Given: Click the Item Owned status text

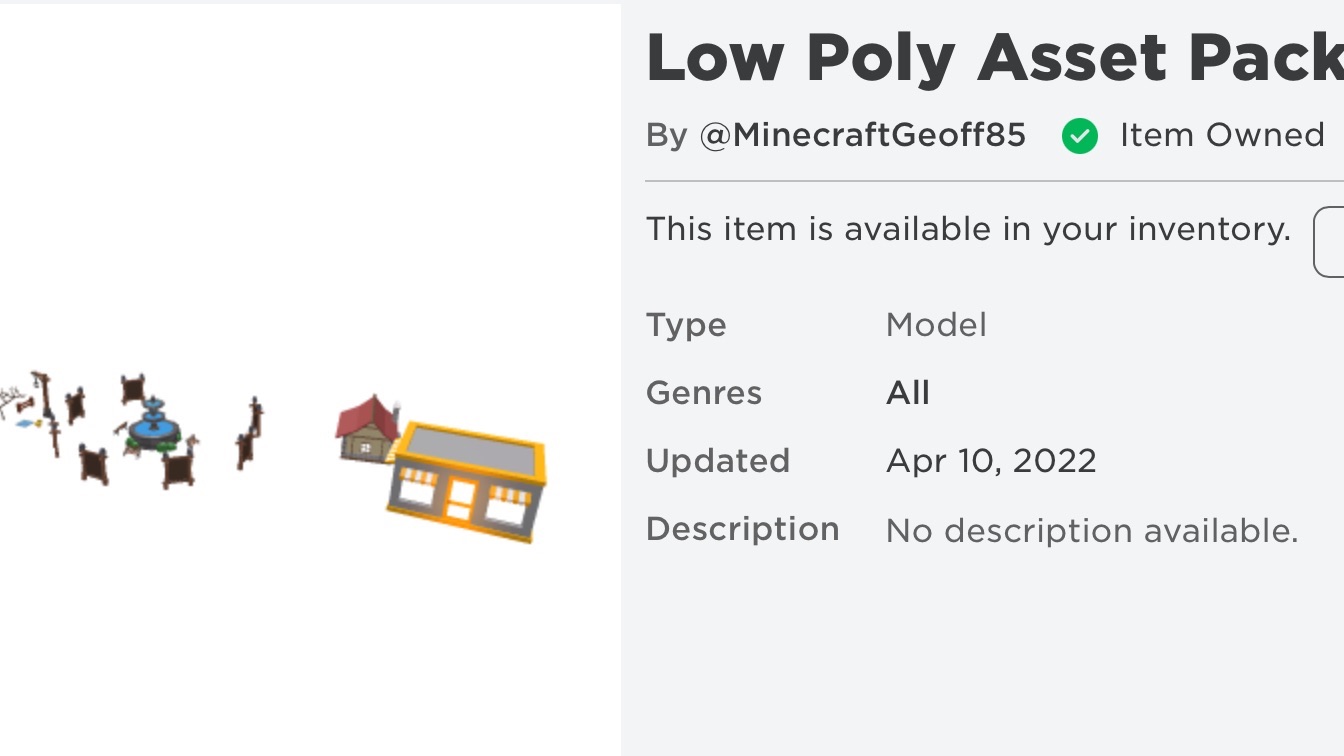Looking at the screenshot, I should 1222,135.
